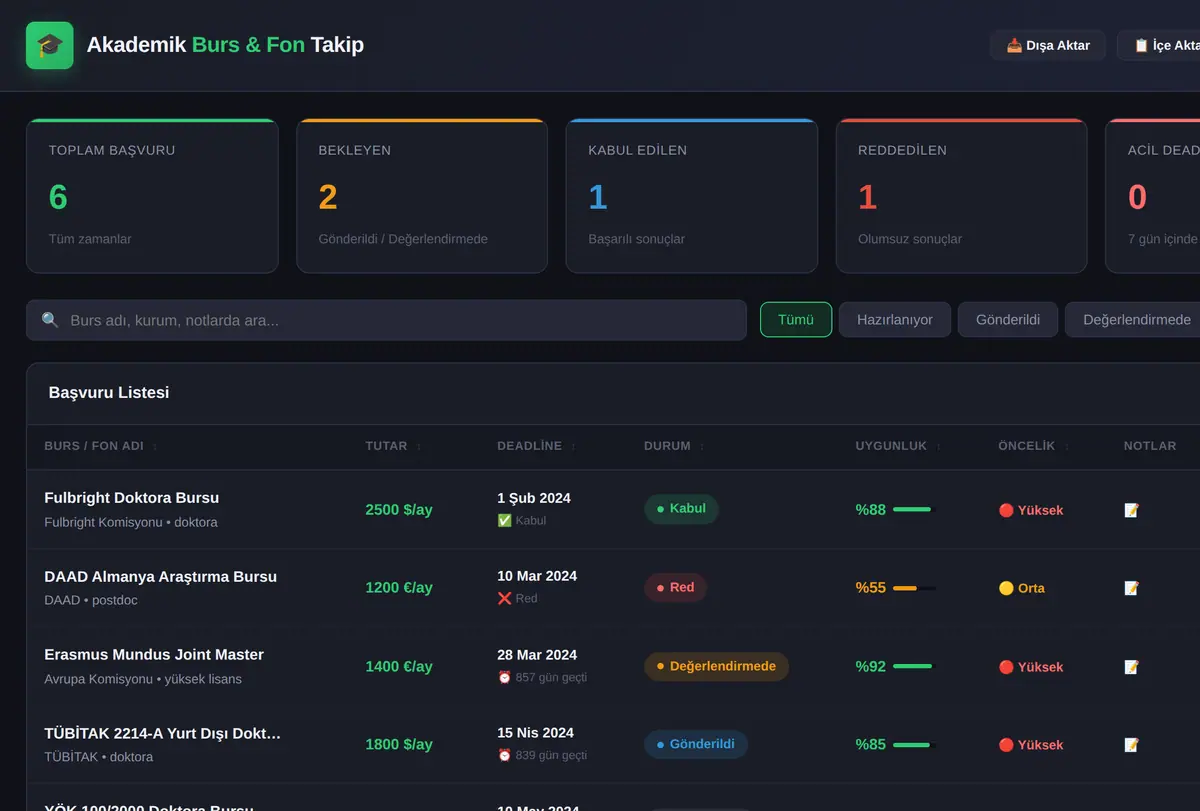Screen dimensions: 1200x811
Task: Click the sort arrows beside ÖNCELİK
Action: pyautogui.click(x=1066, y=446)
